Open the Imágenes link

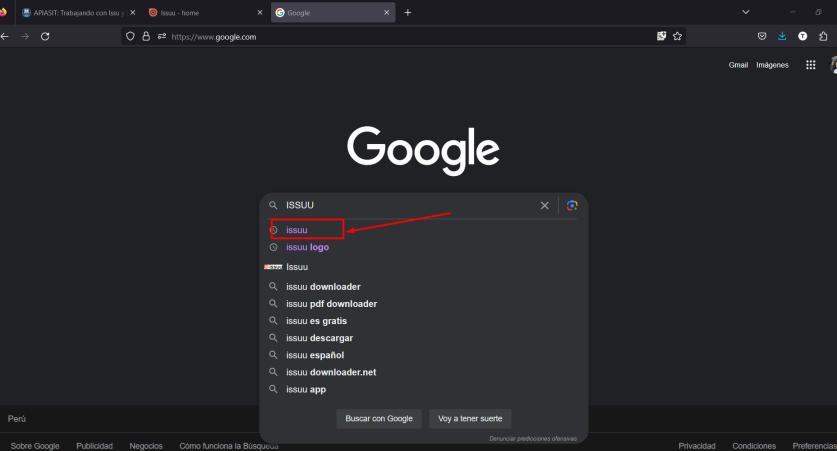click(772, 65)
